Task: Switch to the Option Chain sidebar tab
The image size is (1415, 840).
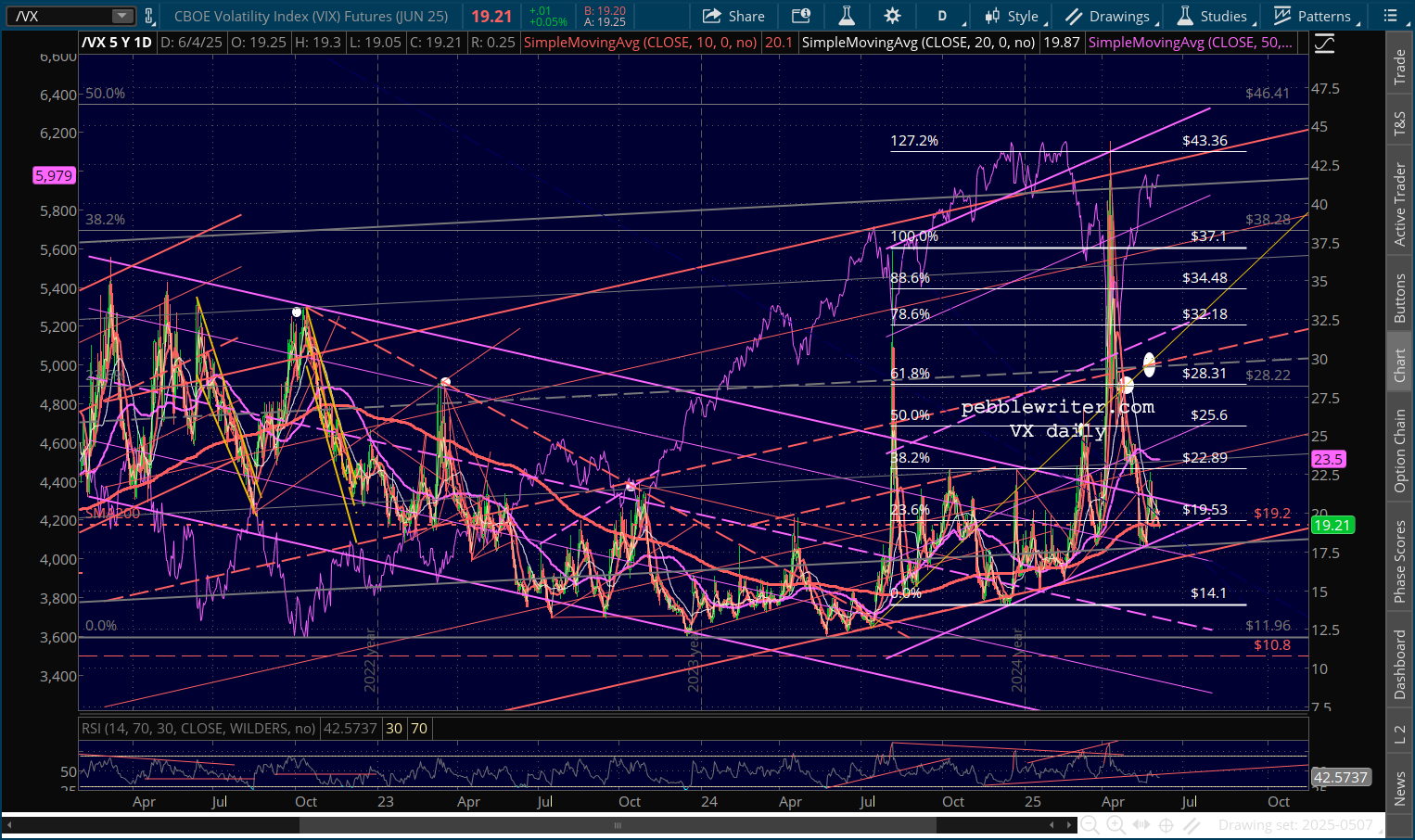Action: point(1400,451)
